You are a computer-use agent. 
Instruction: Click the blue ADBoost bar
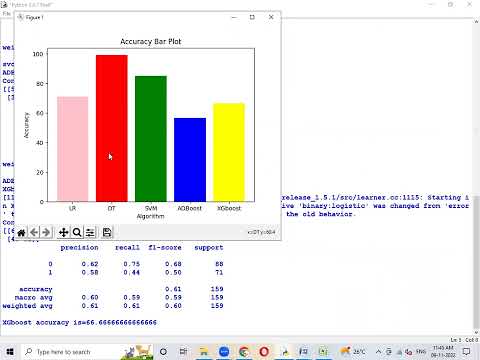(x=190, y=160)
